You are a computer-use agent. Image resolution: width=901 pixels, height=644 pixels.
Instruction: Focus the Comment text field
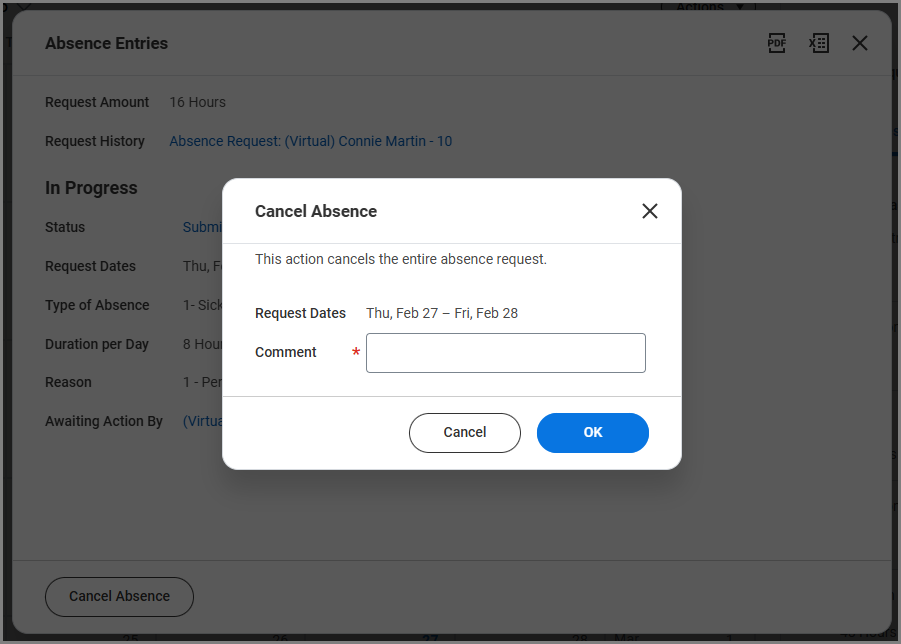(505, 353)
